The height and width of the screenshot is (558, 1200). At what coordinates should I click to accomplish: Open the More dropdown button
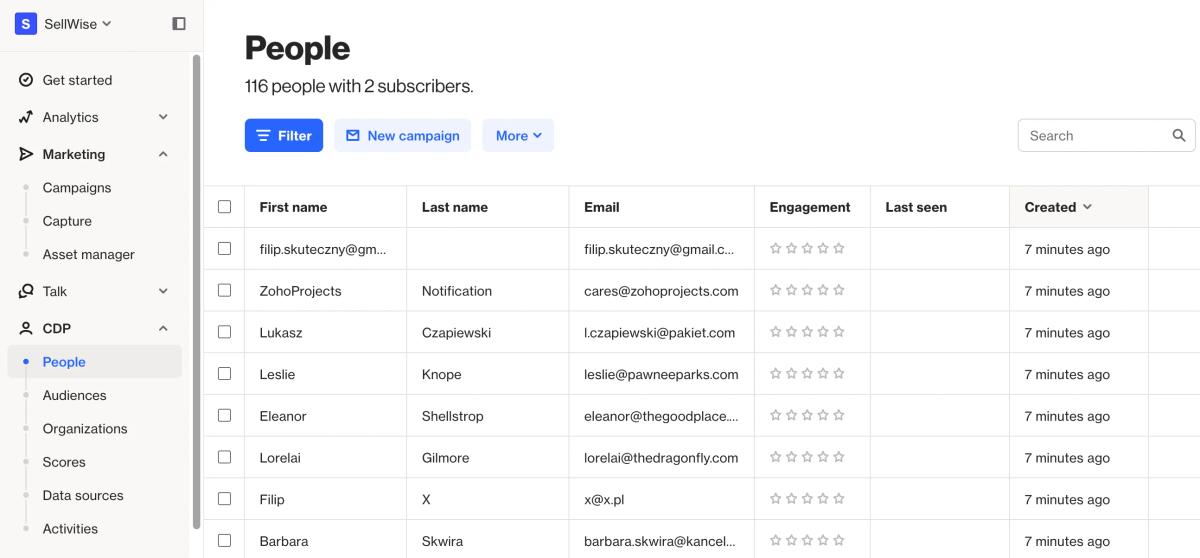518,136
